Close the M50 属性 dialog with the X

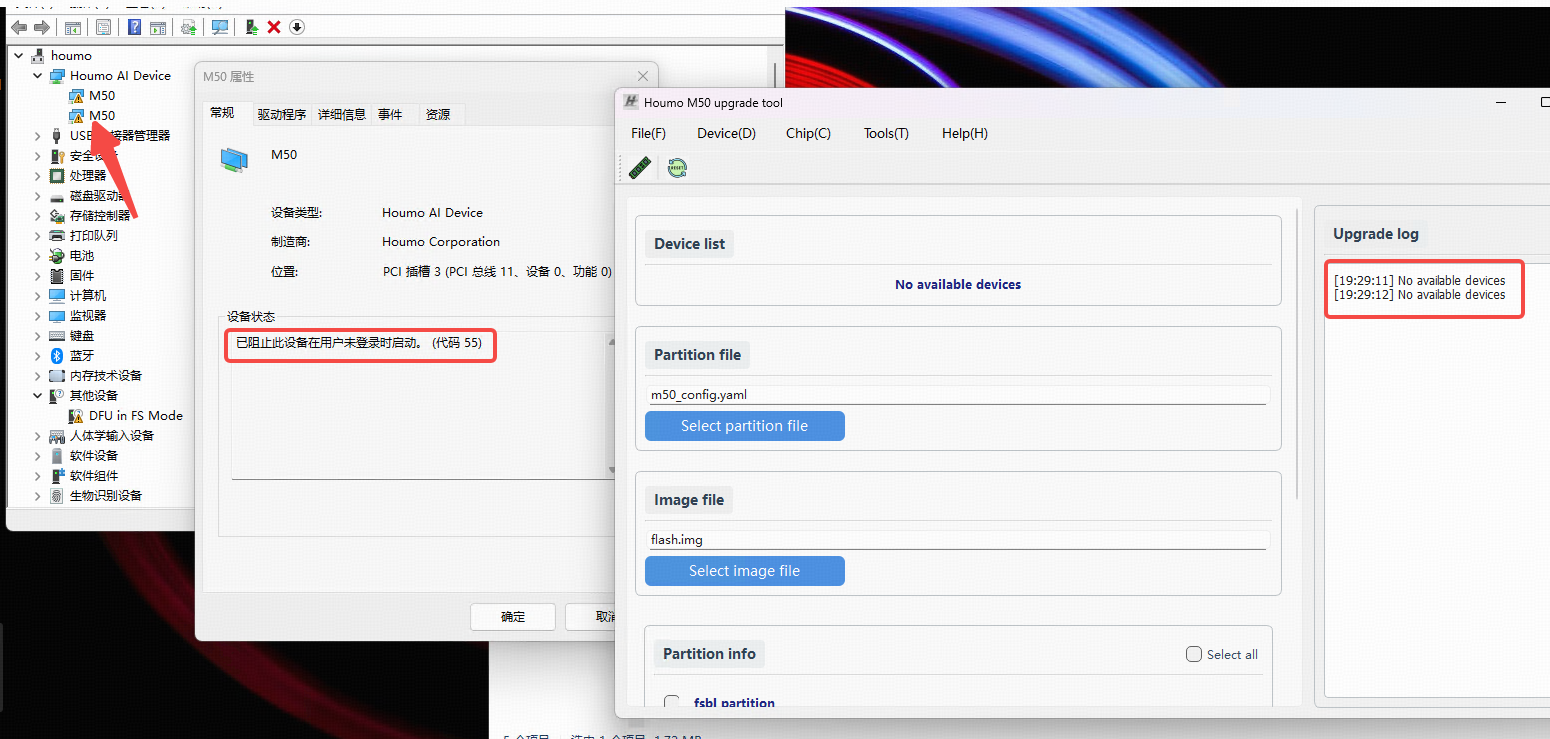[x=643, y=76]
